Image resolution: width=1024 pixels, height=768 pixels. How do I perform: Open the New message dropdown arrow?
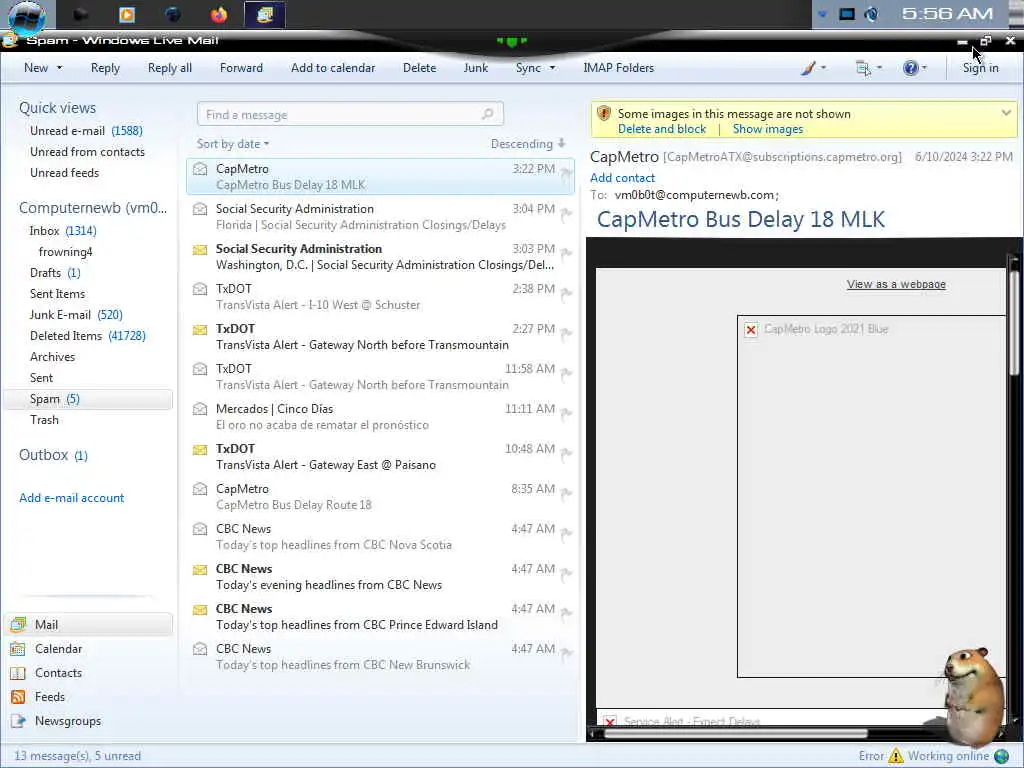[59, 68]
